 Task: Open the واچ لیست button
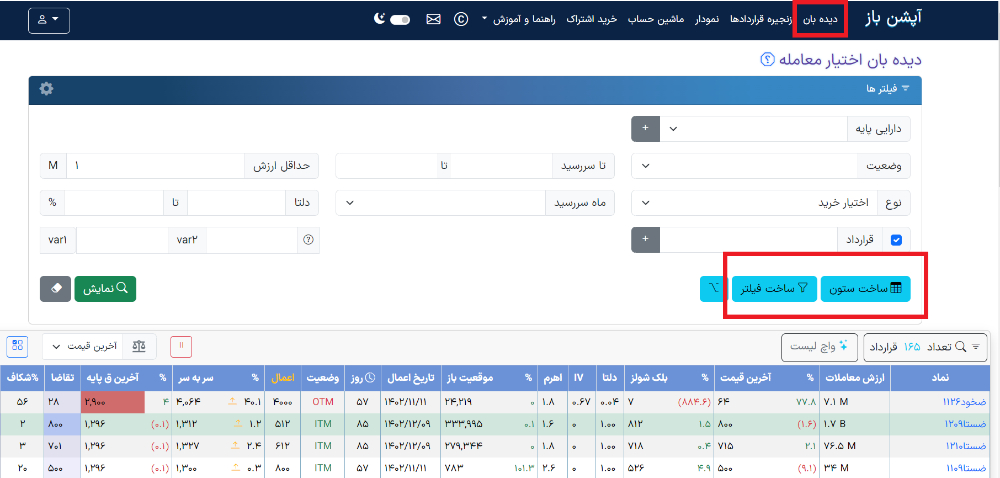coord(819,347)
